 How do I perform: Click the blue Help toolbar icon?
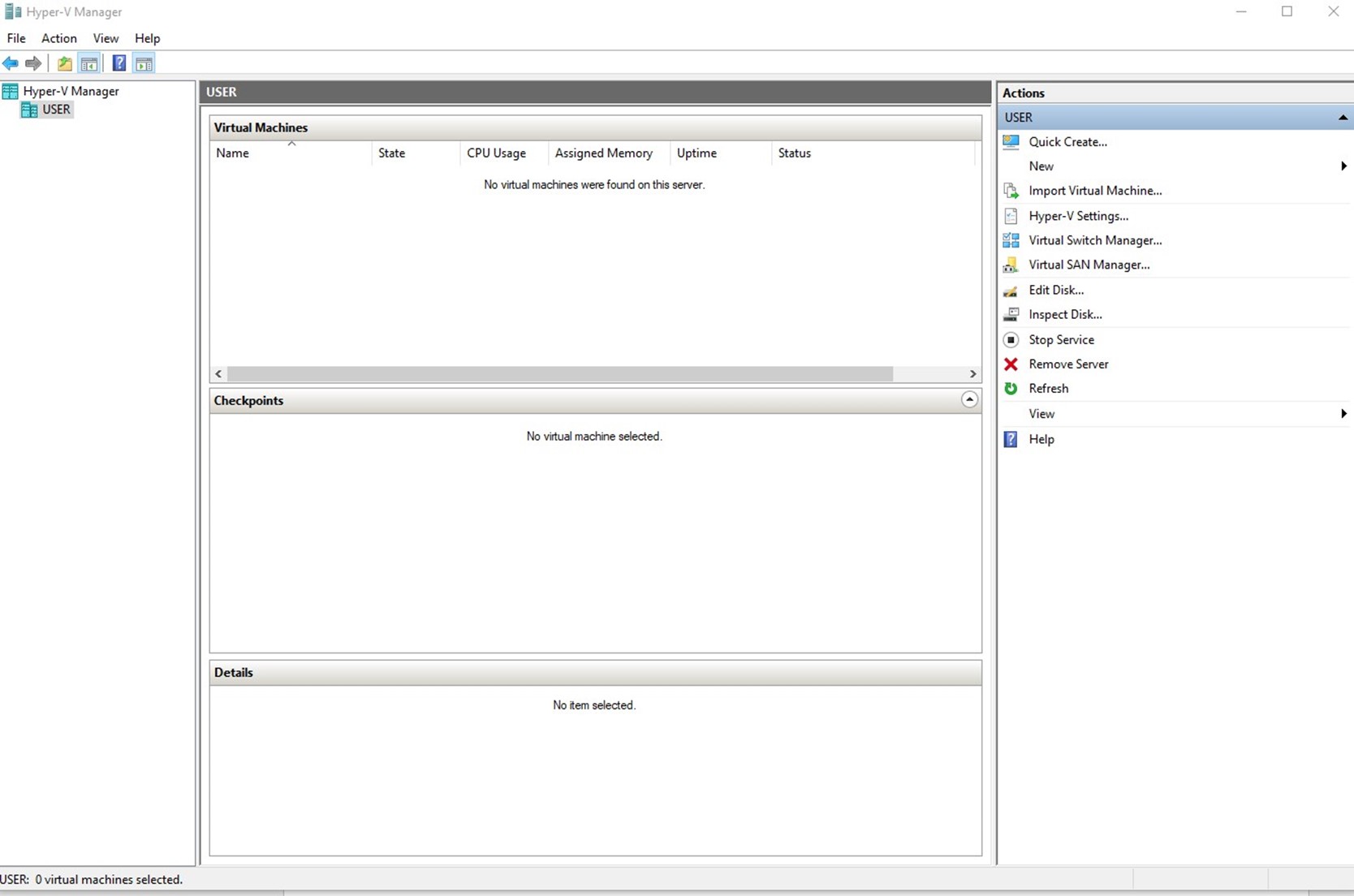(119, 63)
